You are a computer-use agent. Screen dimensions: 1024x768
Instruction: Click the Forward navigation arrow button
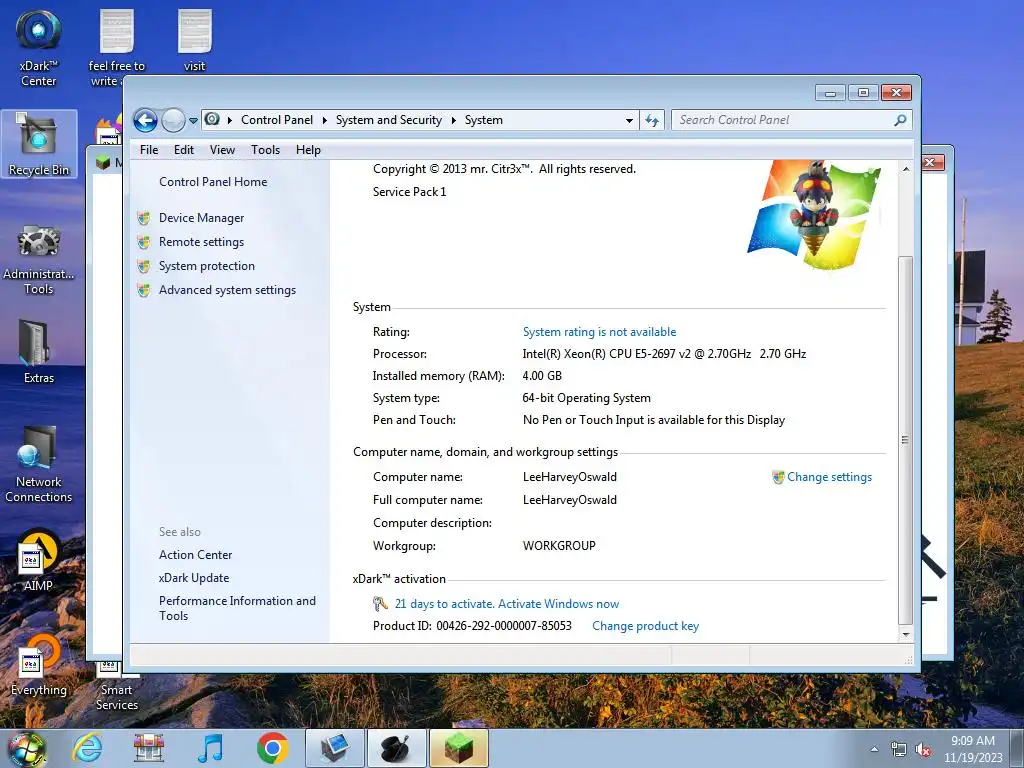pos(173,120)
